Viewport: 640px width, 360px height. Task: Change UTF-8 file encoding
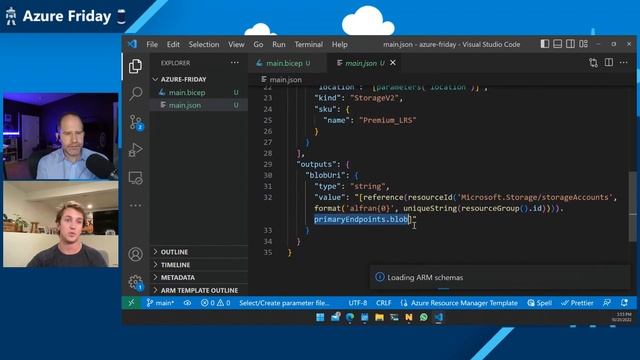358,303
